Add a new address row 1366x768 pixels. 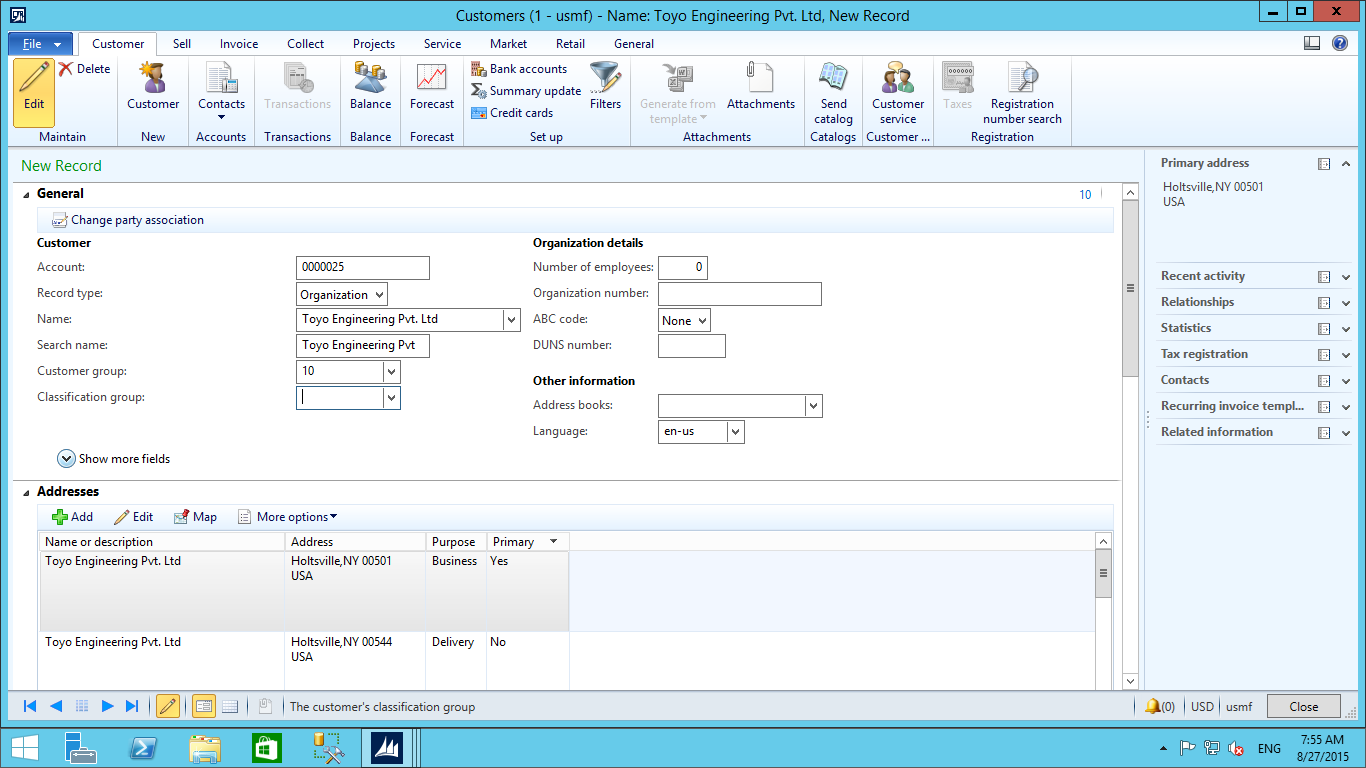pyautogui.click(x=72, y=517)
